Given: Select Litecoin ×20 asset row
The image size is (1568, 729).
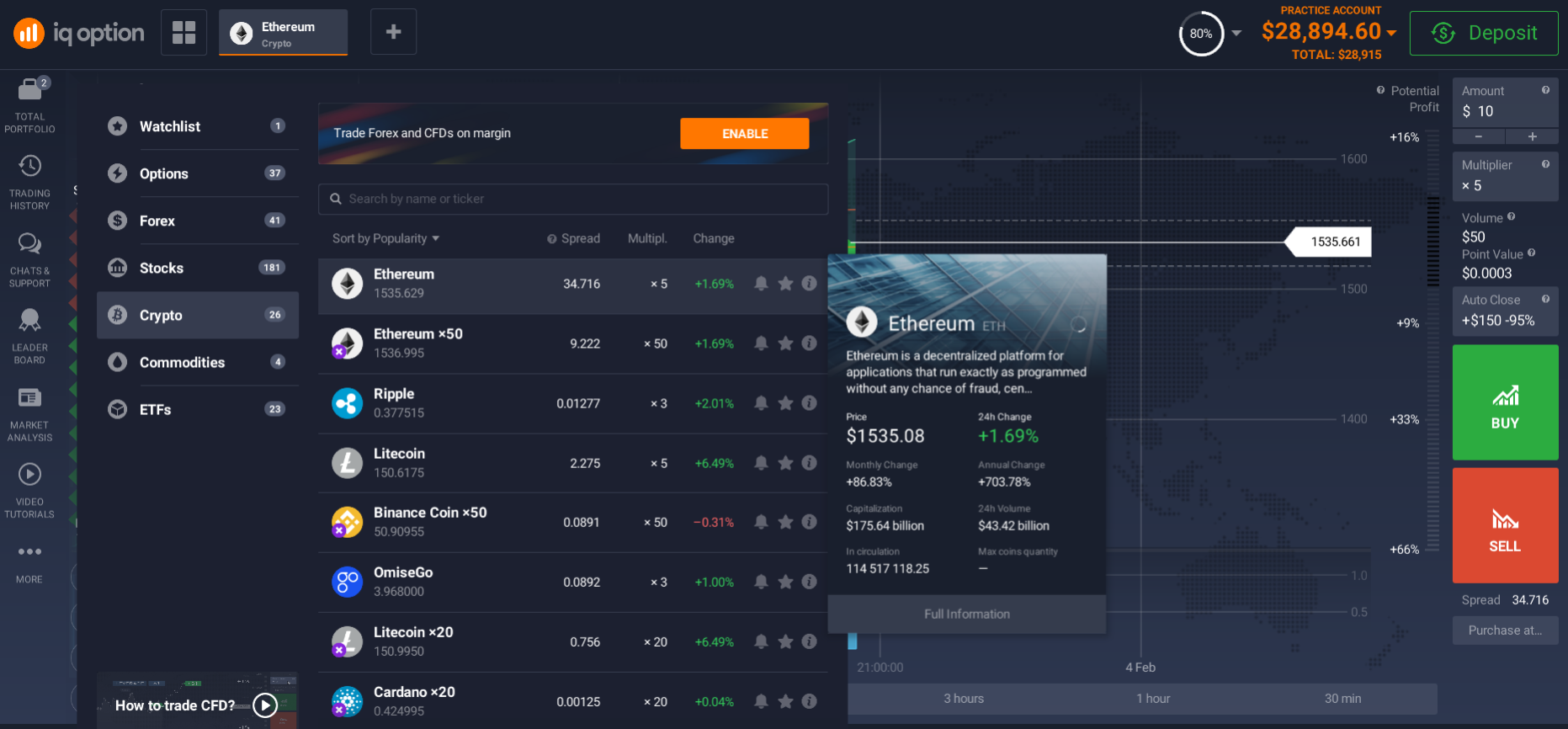Looking at the screenshot, I should coord(573,641).
